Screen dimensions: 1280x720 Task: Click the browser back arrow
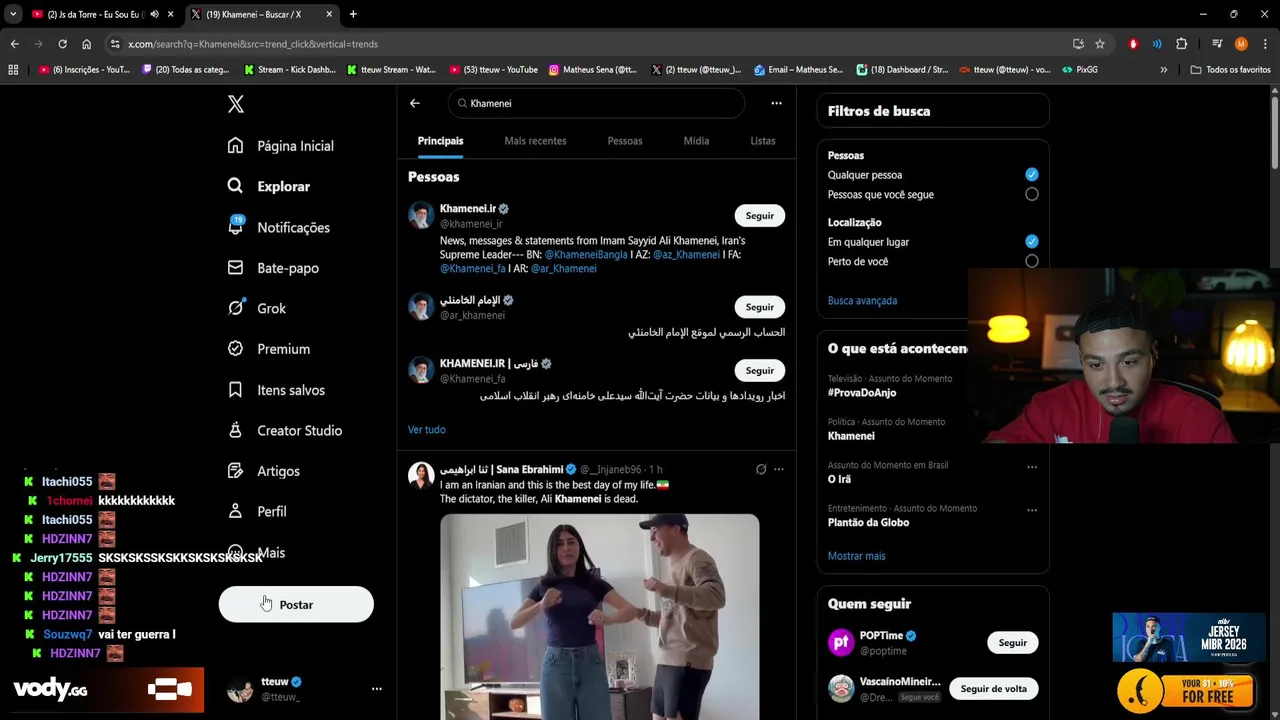click(x=15, y=44)
